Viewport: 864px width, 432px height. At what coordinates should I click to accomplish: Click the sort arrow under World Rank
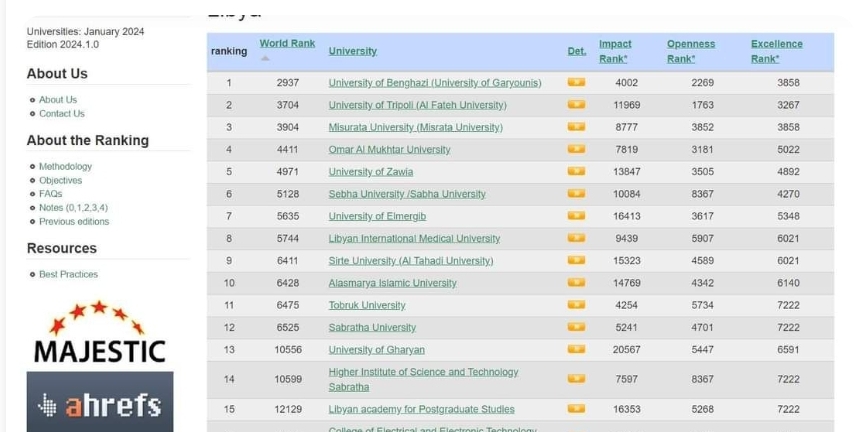tap(266, 58)
